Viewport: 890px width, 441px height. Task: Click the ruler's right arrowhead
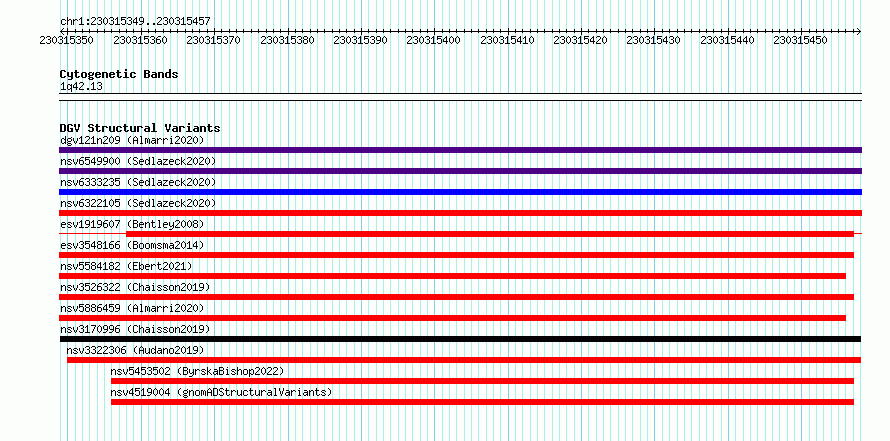[859, 31]
